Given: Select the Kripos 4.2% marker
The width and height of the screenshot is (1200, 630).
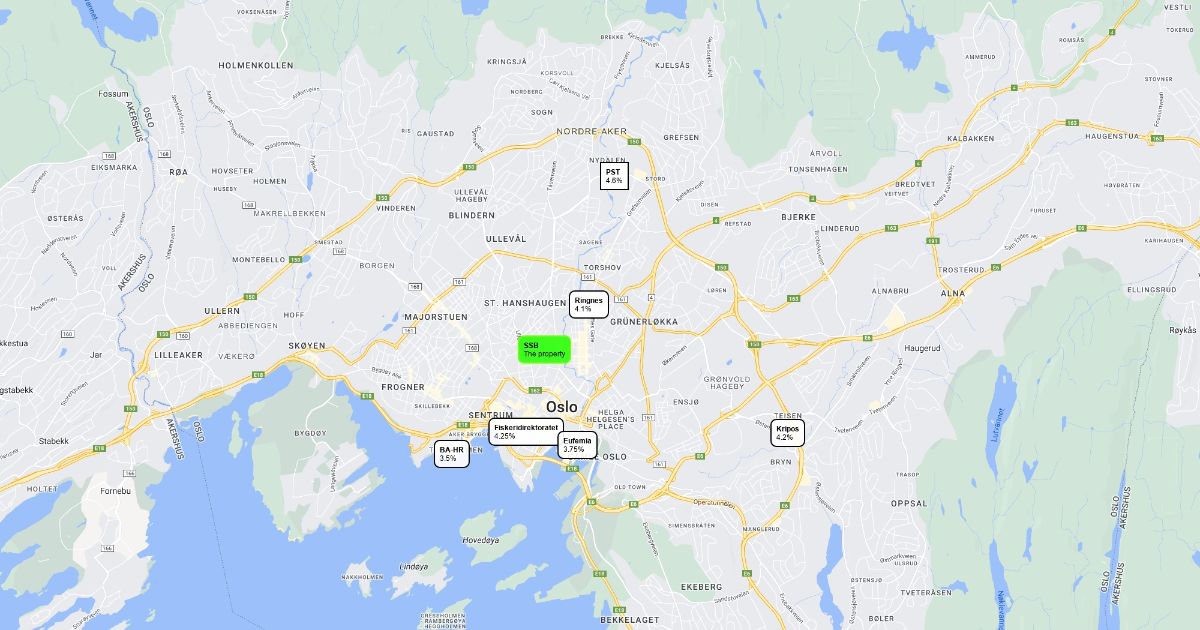Looking at the screenshot, I should coord(787,433).
